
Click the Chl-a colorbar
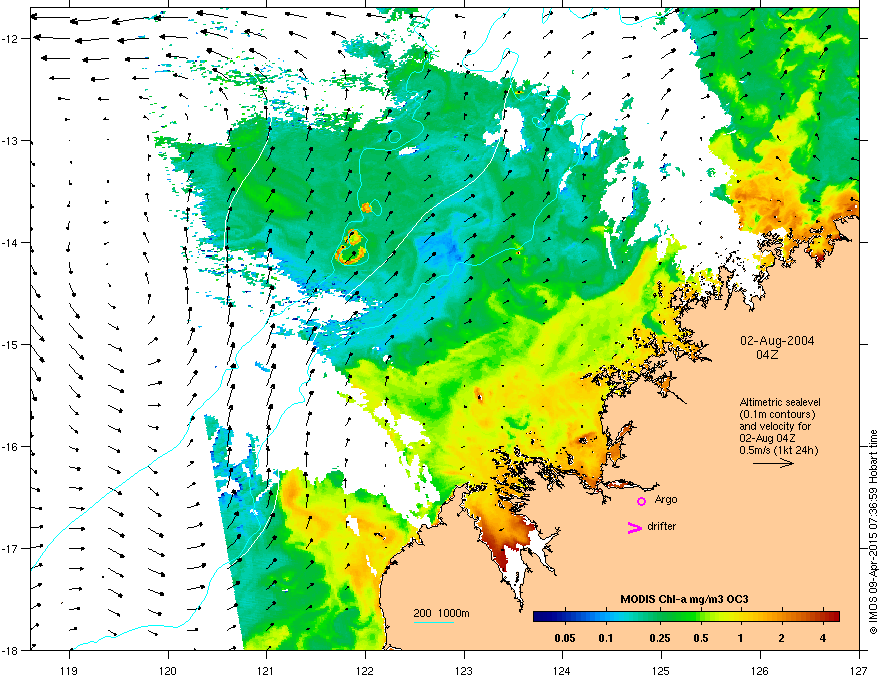tap(686, 617)
